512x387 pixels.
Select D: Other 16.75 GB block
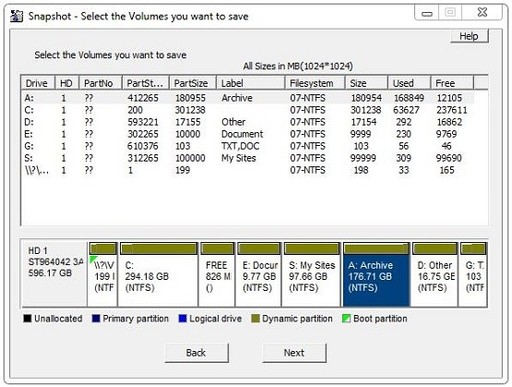[435, 274]
